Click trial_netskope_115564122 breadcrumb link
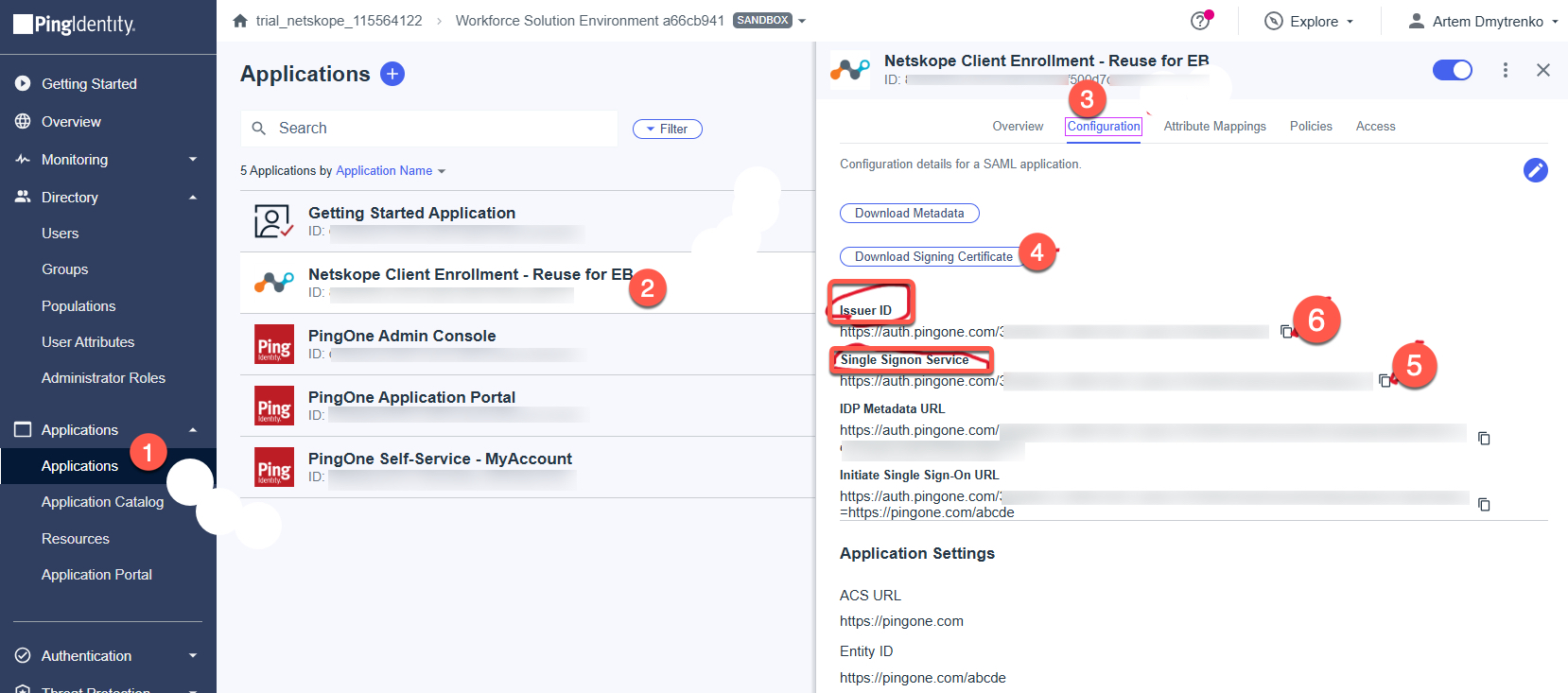 (x=339, y=21)
